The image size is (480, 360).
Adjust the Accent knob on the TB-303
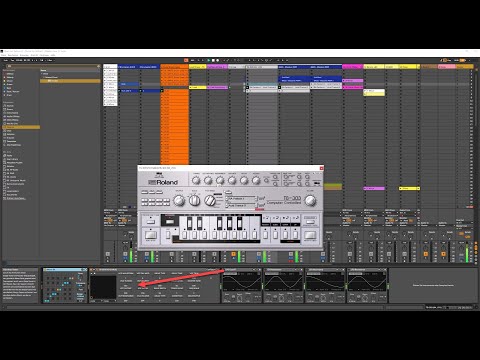[x=256, y=180]
